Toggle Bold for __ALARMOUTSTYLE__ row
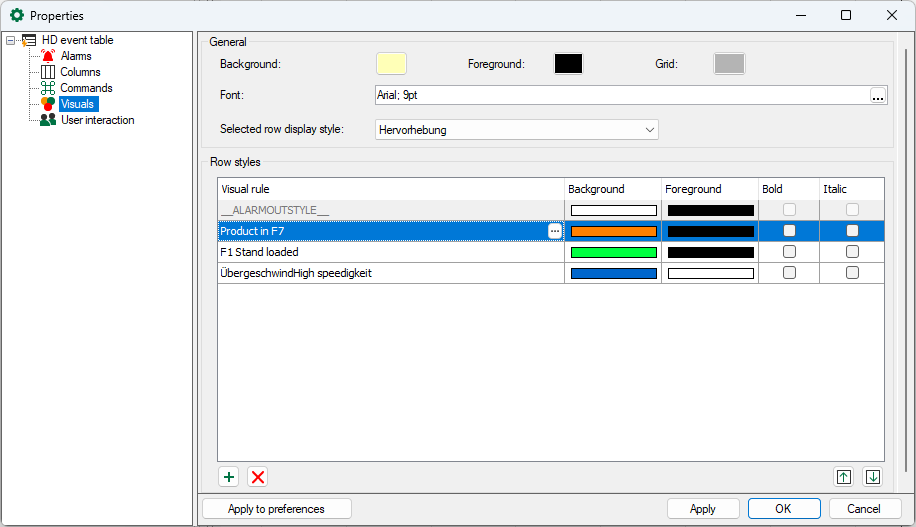The image size is (916, 527). click(x=789, y=210)
